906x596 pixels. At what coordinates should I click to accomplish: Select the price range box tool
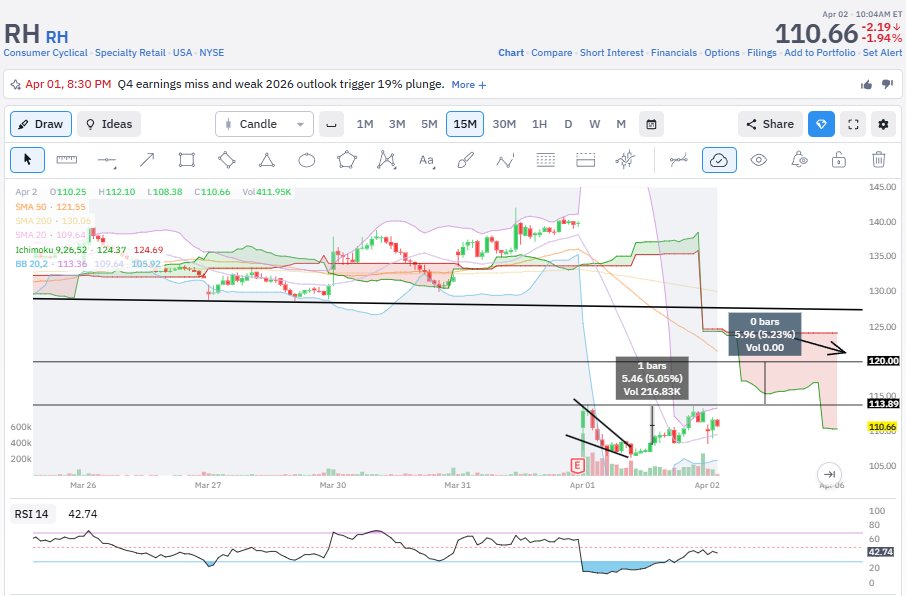point(585,160)
